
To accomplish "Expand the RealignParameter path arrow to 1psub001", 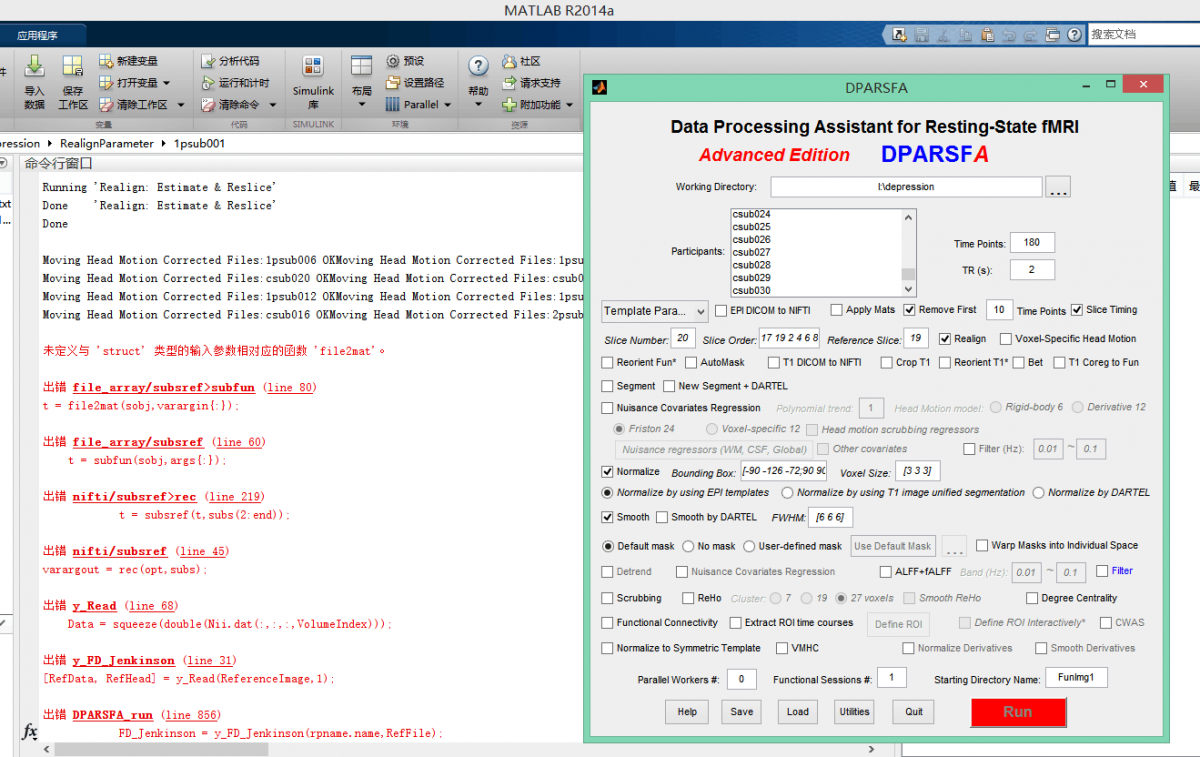I will (163, 144).
